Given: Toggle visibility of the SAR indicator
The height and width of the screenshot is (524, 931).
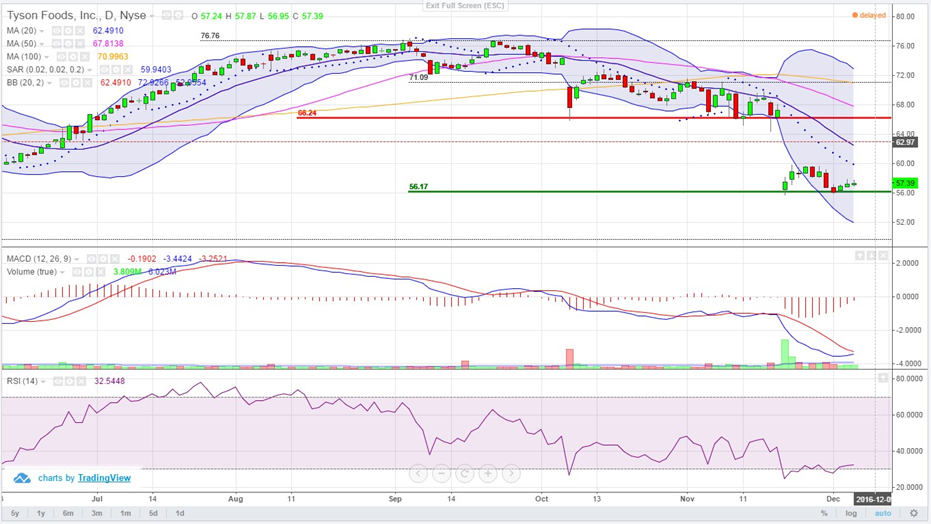Looking at the screenshot, I should coord(104,69).
